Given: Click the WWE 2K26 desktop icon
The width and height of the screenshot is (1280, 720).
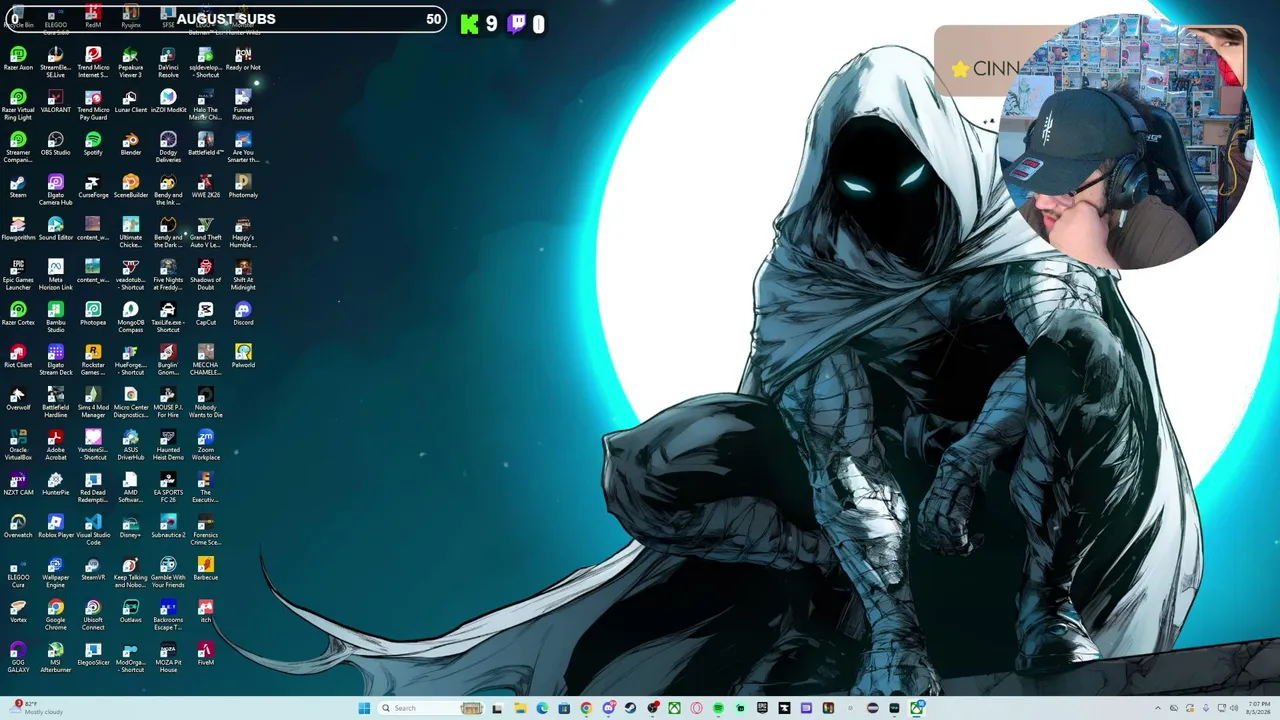Looking at the screenshot, I should tap(206, 187).
